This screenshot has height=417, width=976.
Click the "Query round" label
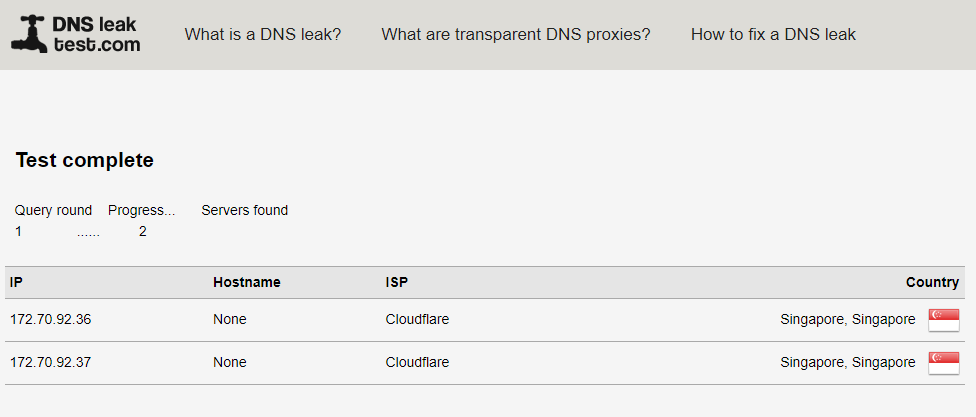(x=53, y=210)
